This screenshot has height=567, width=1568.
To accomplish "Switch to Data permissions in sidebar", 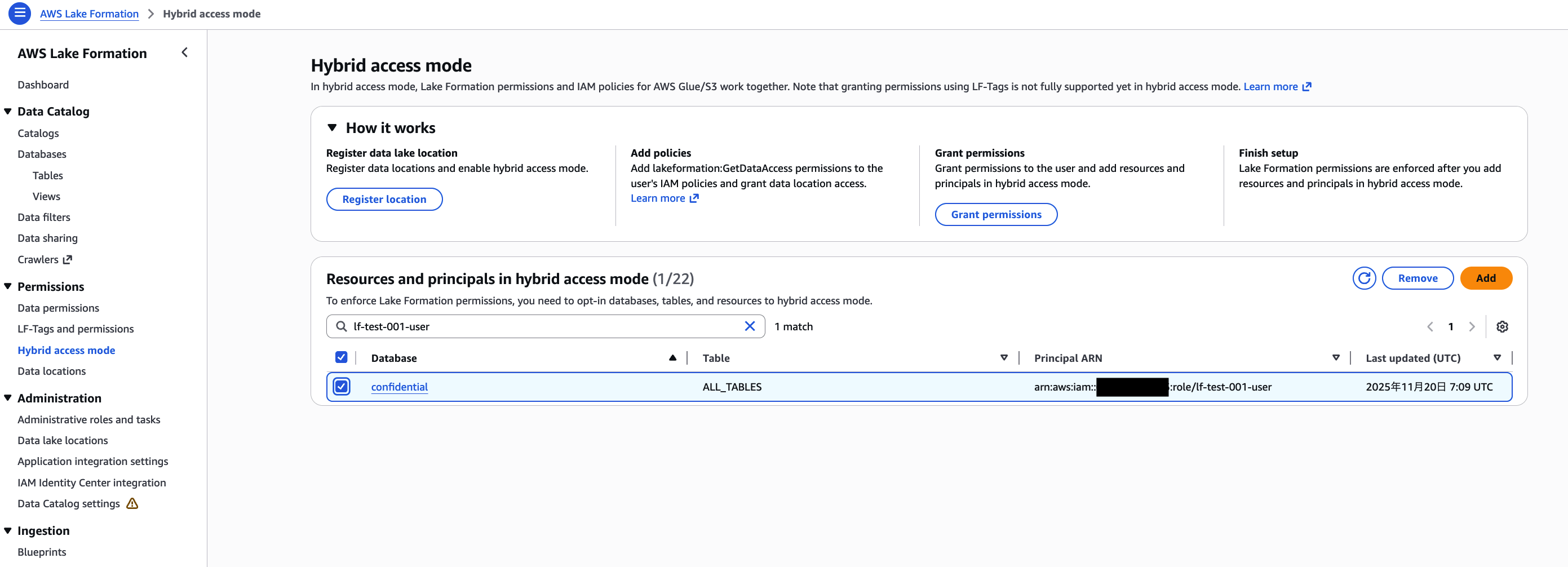I will (x=58, y=307).
